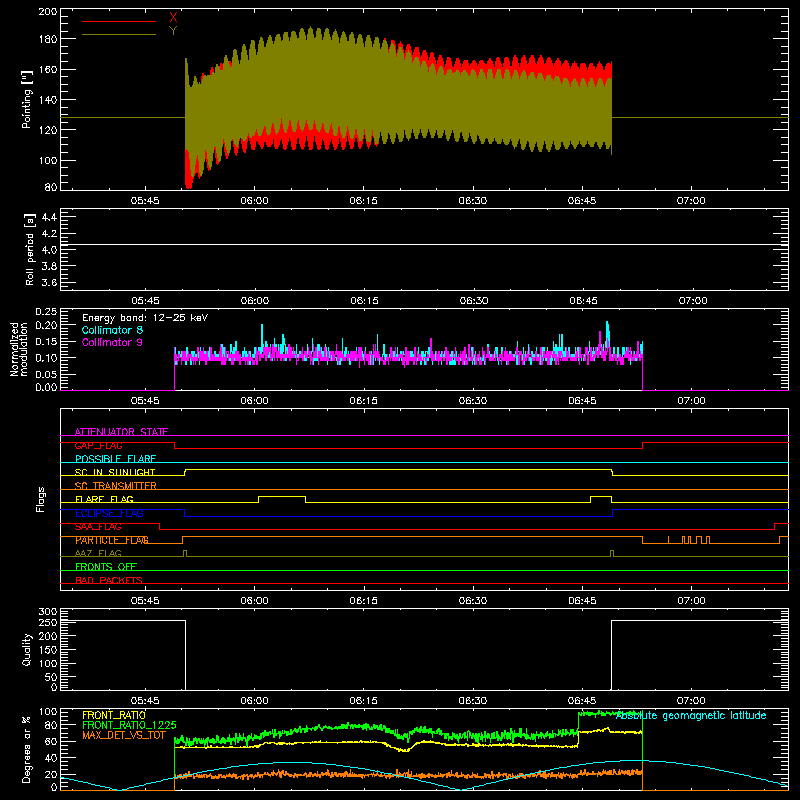Click the 'Normalized modulation' axis label

19,349
